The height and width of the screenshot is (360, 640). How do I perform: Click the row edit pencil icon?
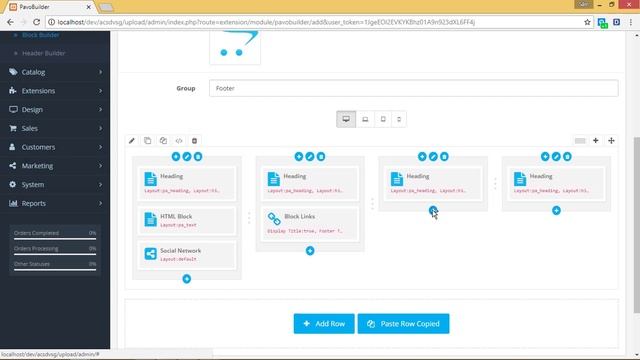click(x=132, y=141)
